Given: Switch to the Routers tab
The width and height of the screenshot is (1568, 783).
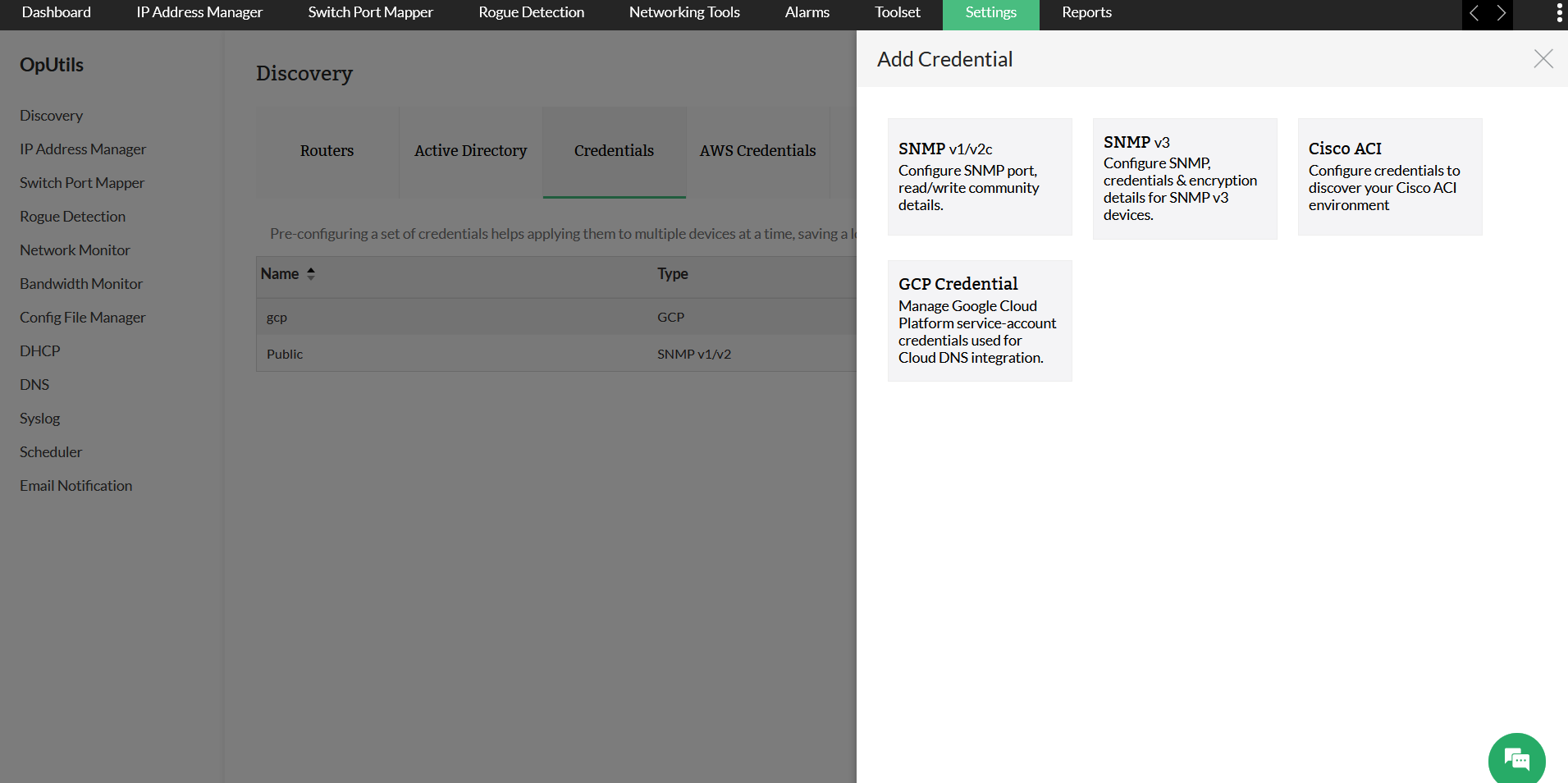Looking at the screenshot, I should pos(327,152).
